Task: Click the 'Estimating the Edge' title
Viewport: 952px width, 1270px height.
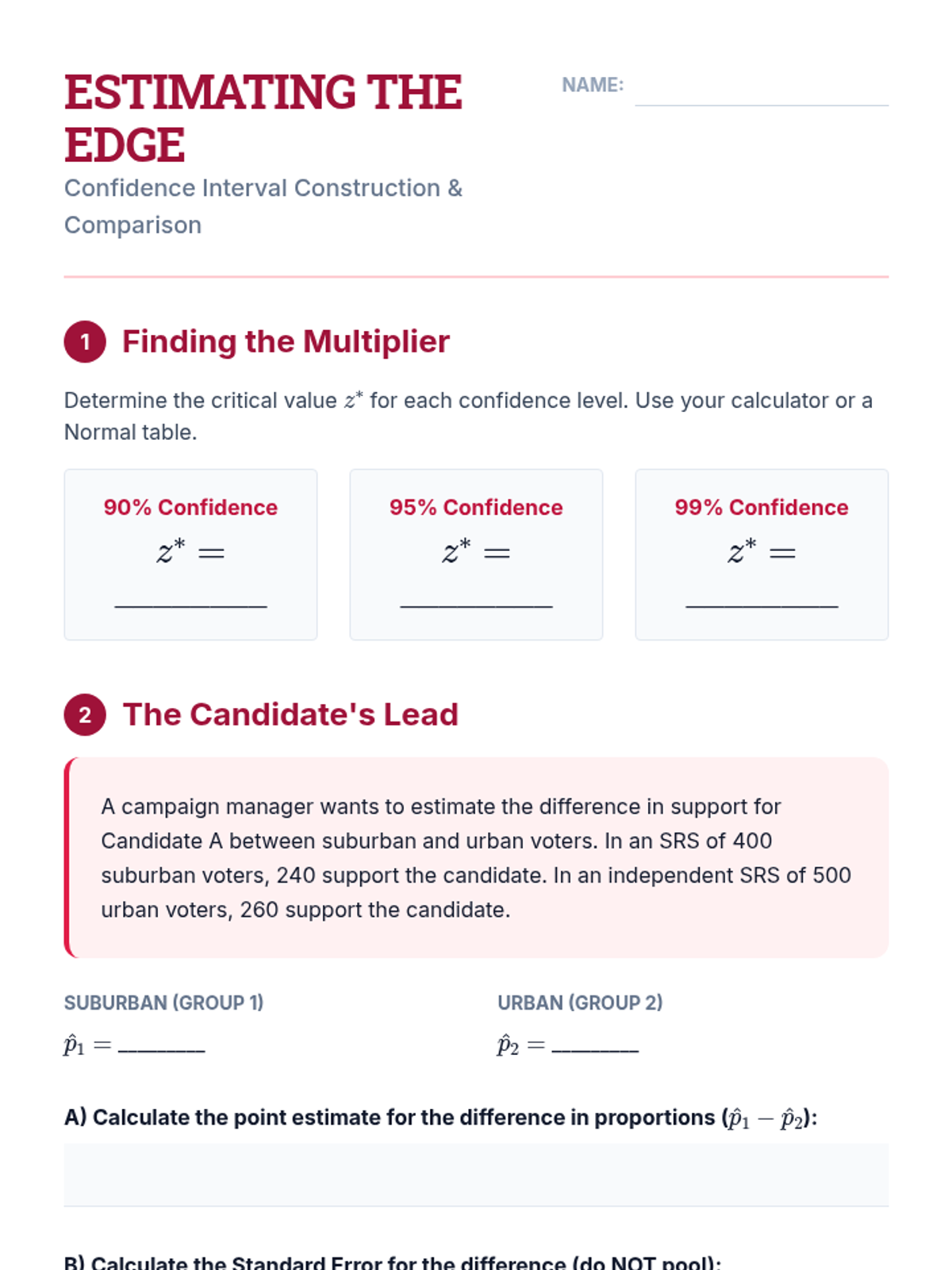Action: 263,118
